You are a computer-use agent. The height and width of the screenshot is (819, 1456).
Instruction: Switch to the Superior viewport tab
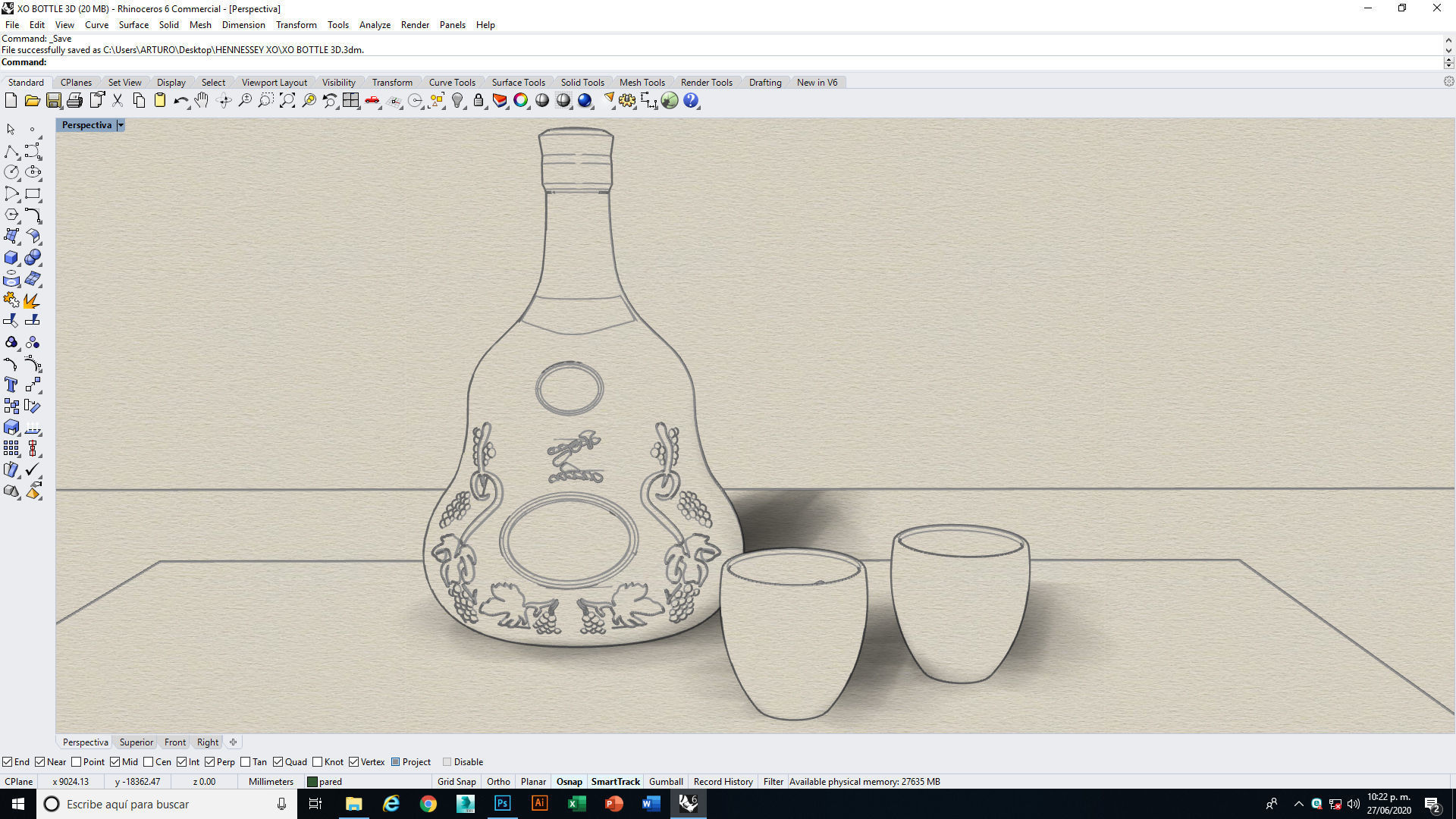[x=136, y=742]
